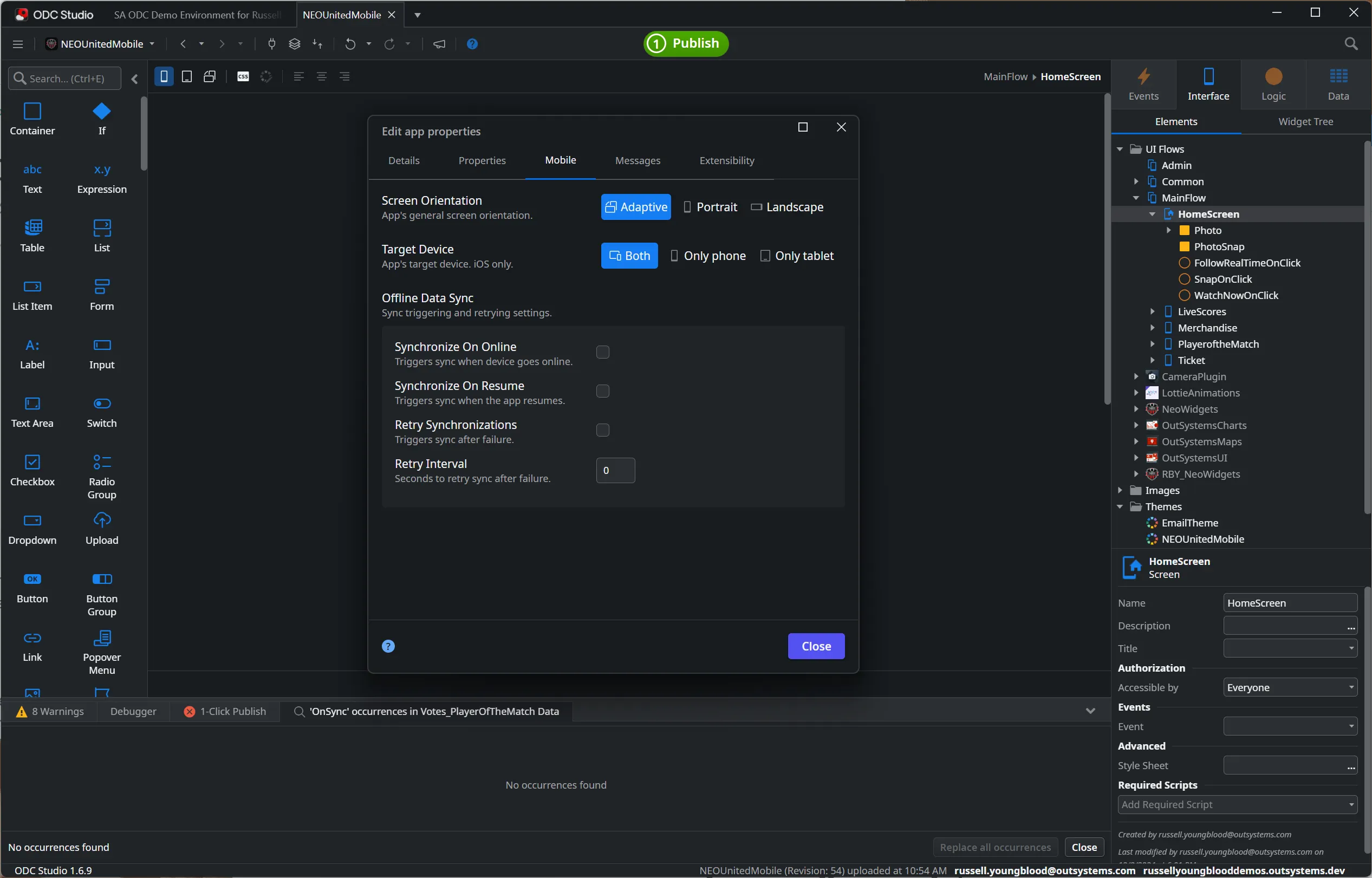
Task: Expand the LiveScores screen tree node
Action: click(x=1153, y=311)
